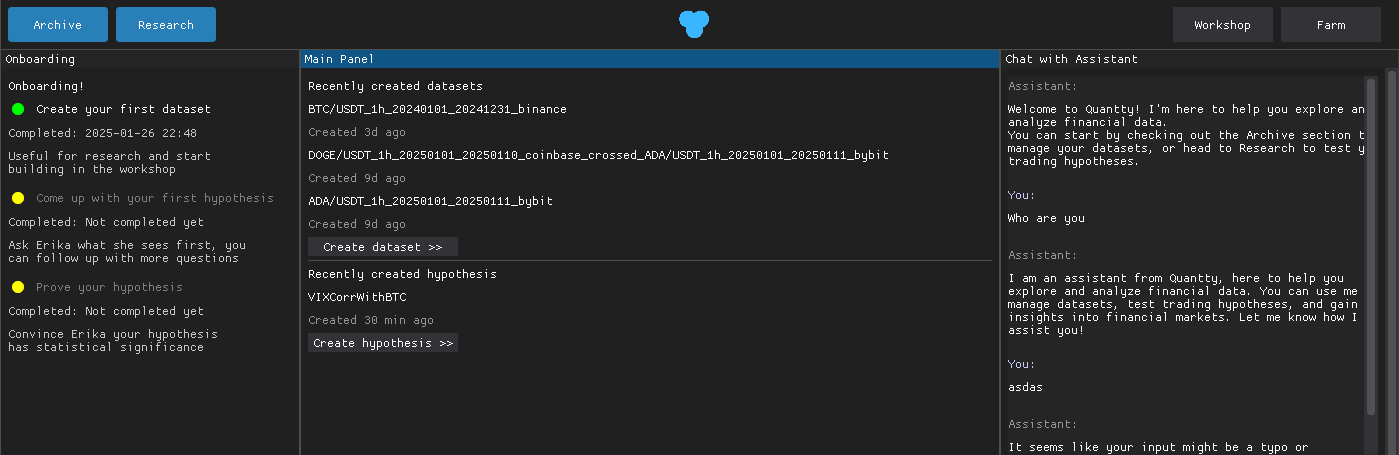Screen dimensions: 1399x455
Task: Open the Archive section
Action: tap(57, 25)
